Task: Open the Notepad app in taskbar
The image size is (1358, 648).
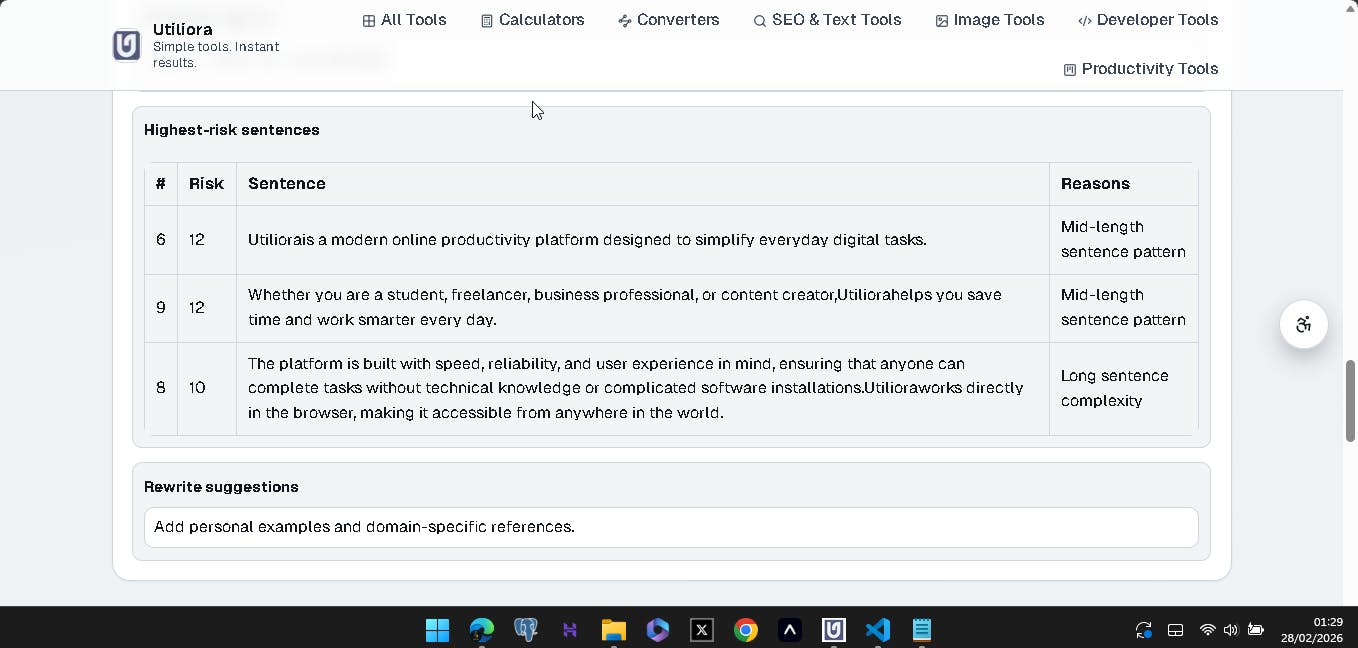Action: click(922, 630)
